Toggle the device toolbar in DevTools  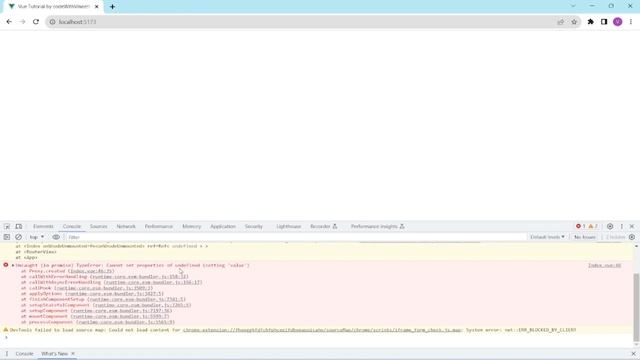pyautogui.click(x=19, y=227)
